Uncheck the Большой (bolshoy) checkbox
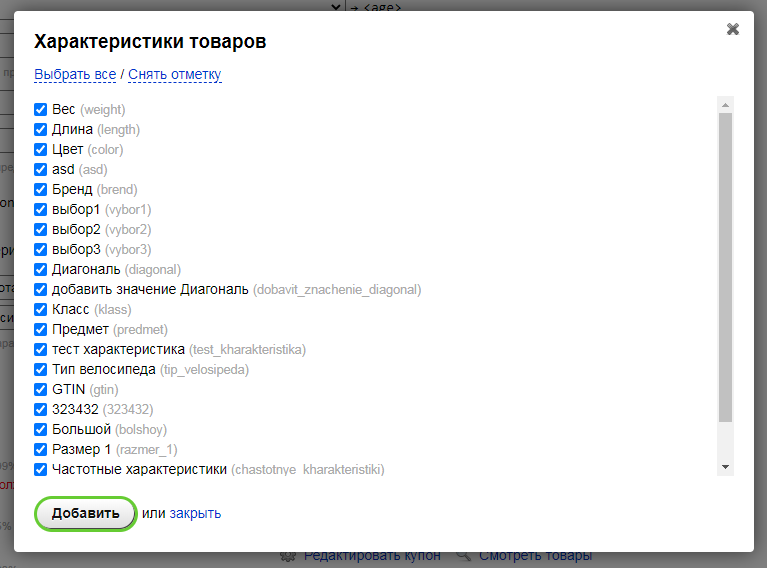Screen dimensions: 767x568 point(41,429)
